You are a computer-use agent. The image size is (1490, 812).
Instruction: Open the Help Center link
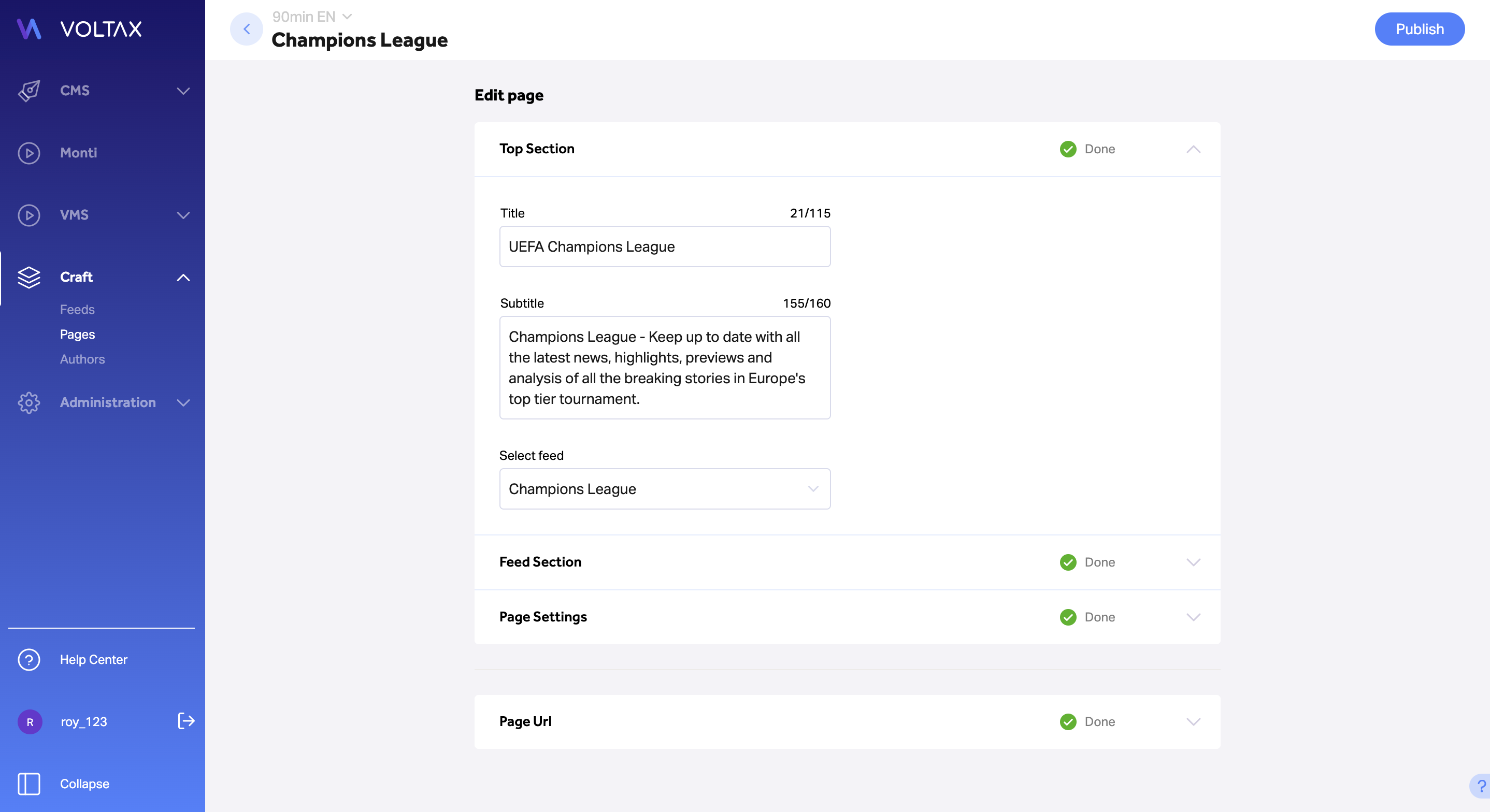(93, 659)
